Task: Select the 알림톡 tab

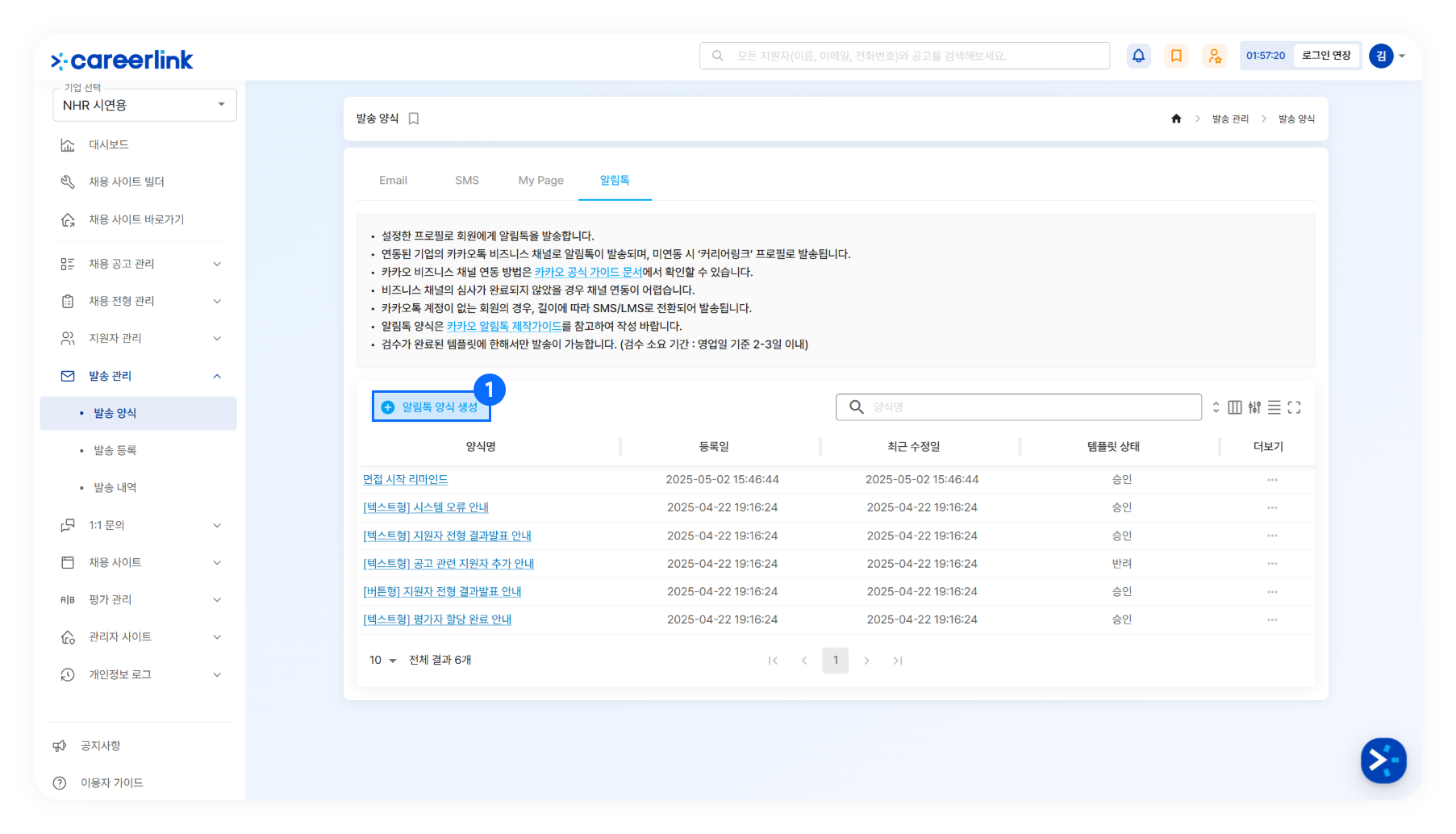Action: 615,181
